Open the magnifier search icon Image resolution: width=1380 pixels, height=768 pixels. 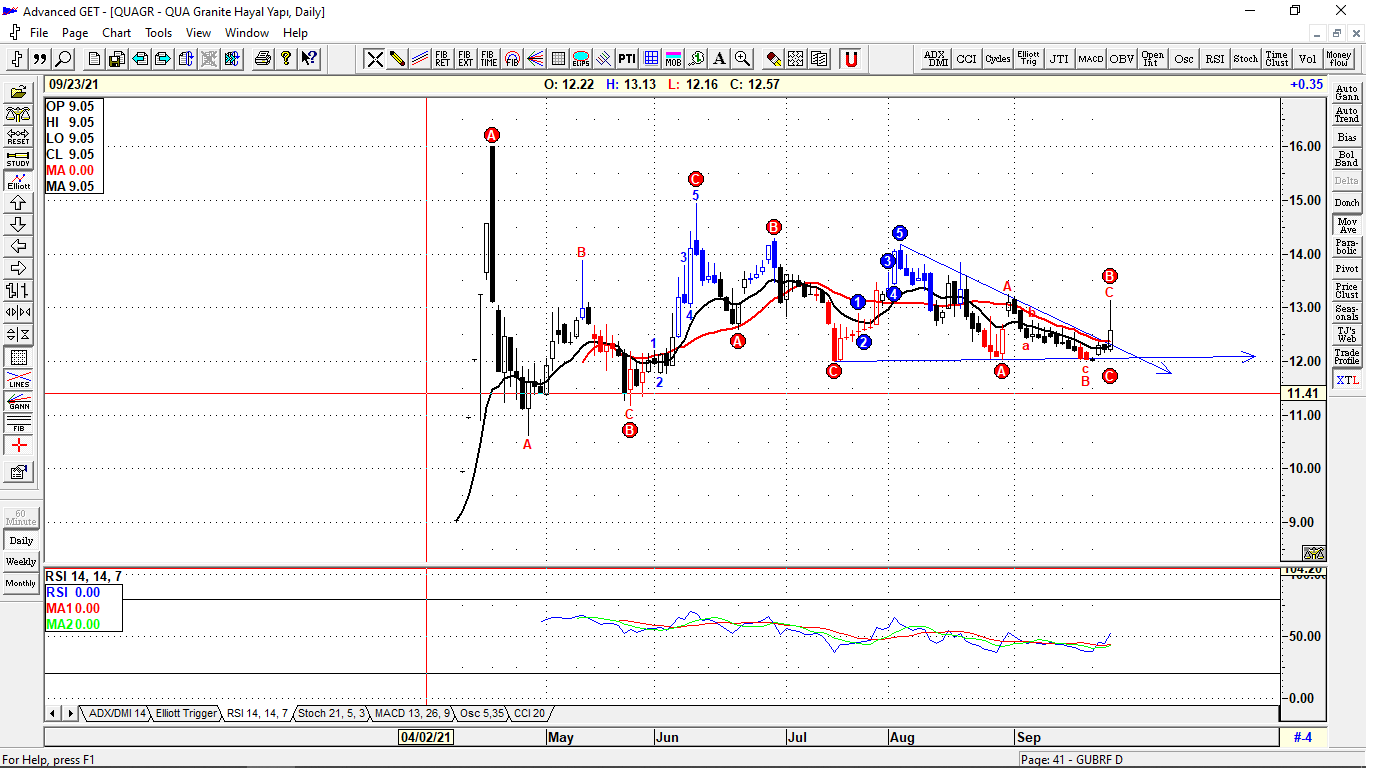[64, 59]
